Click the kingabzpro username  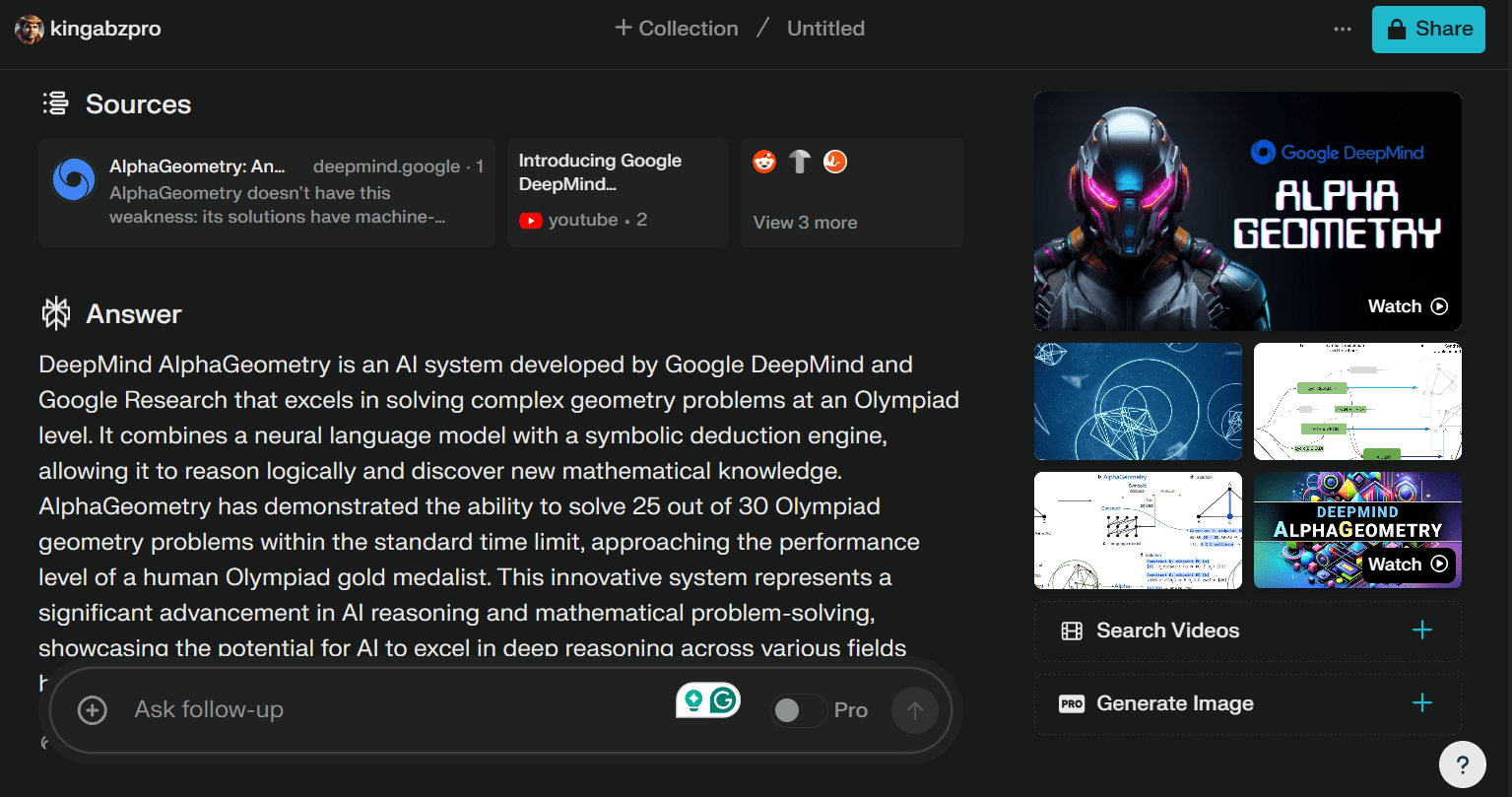pos(105,30)
